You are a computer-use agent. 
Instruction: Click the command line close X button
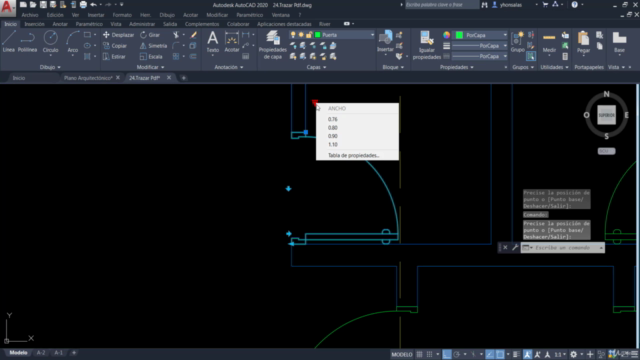click(505, 247)
